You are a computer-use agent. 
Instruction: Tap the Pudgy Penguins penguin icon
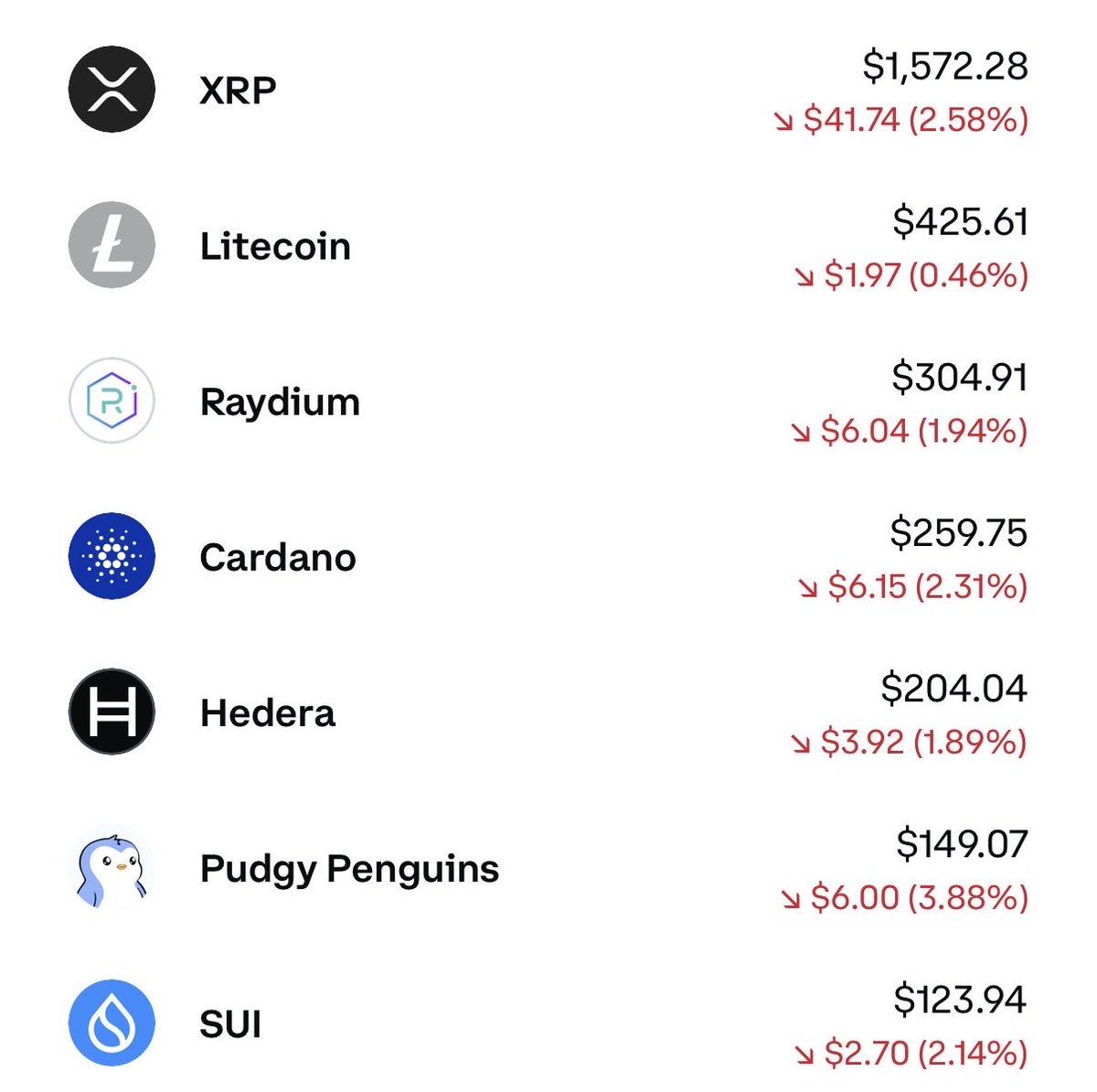112,867
